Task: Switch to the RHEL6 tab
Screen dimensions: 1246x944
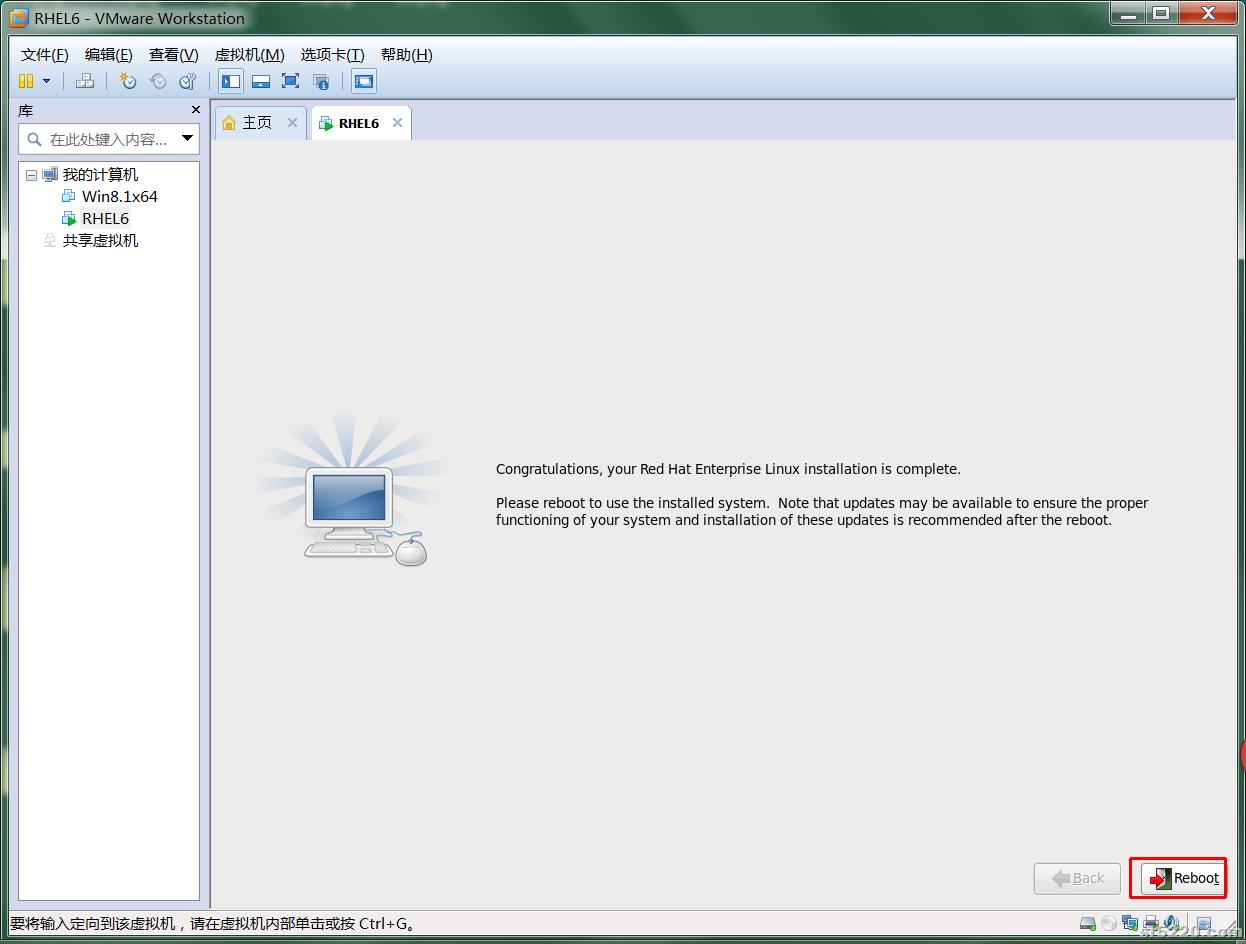Action: pos(359,123)
